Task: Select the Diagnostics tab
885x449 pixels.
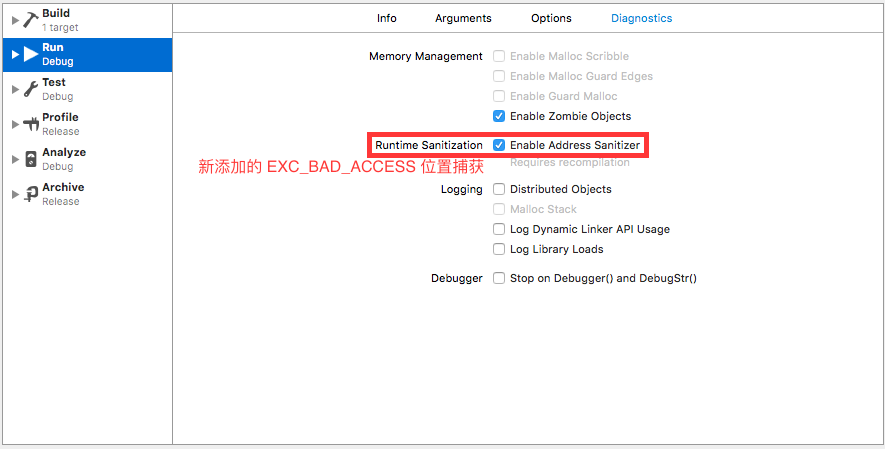Action: click(x=641, y=18)
